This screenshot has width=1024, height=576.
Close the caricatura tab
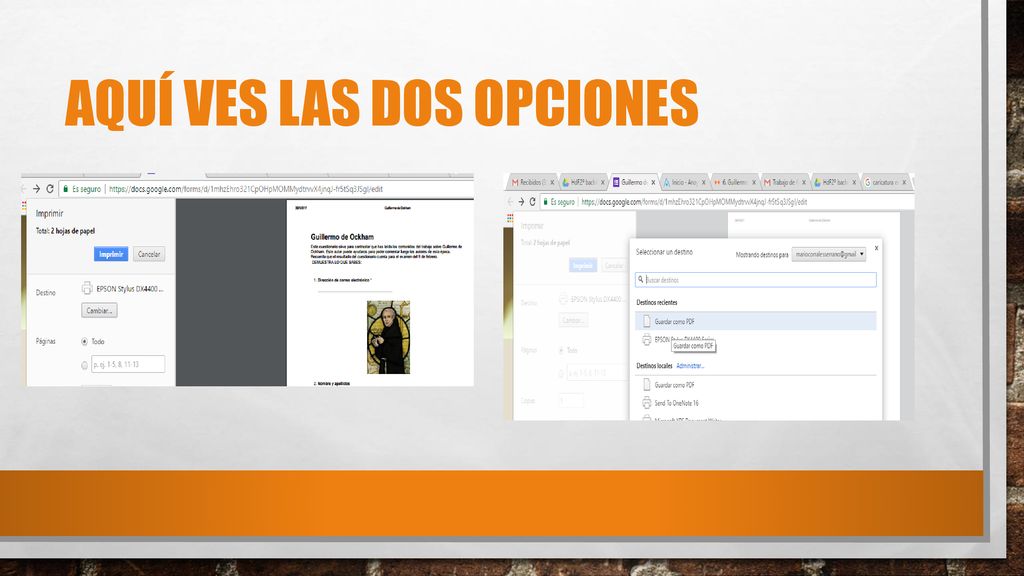click(x=904, y=182)
